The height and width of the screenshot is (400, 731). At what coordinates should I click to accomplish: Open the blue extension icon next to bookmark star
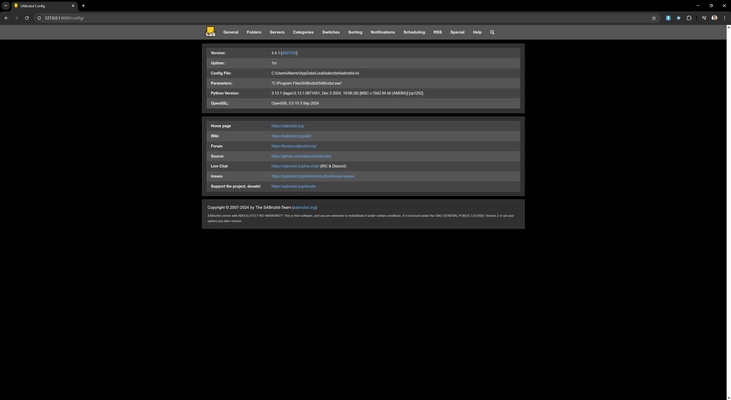tap(668, 18)
